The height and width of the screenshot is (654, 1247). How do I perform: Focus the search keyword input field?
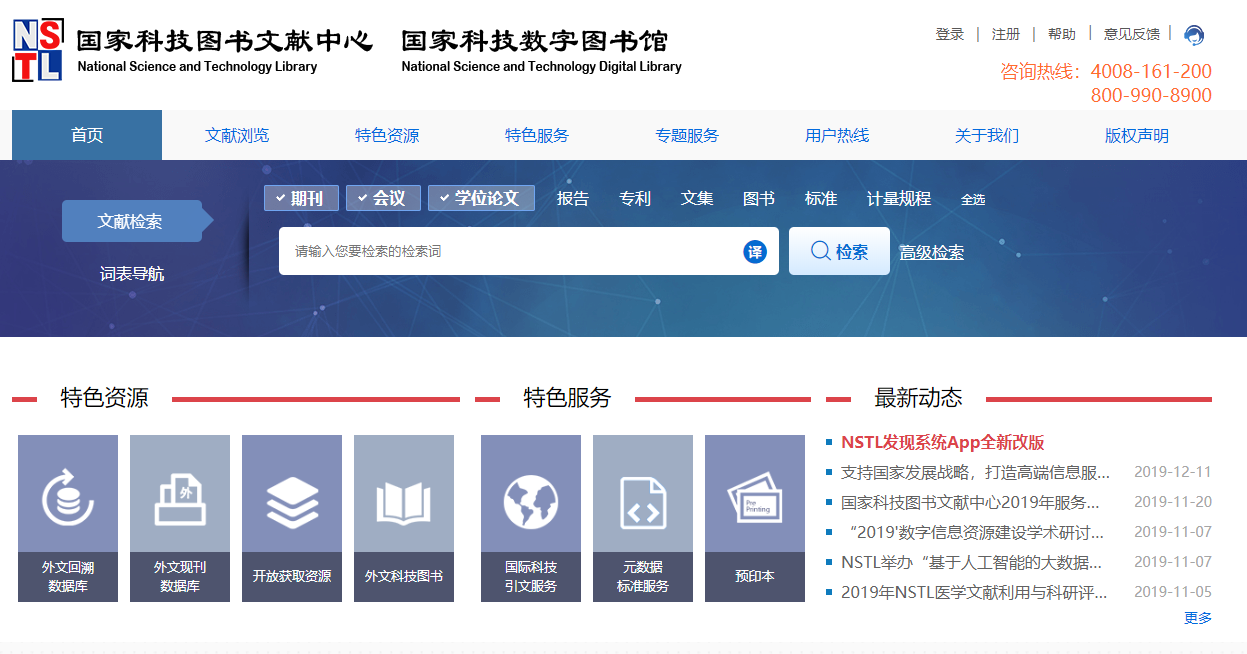pyautogui.click(x=510, y=252)
